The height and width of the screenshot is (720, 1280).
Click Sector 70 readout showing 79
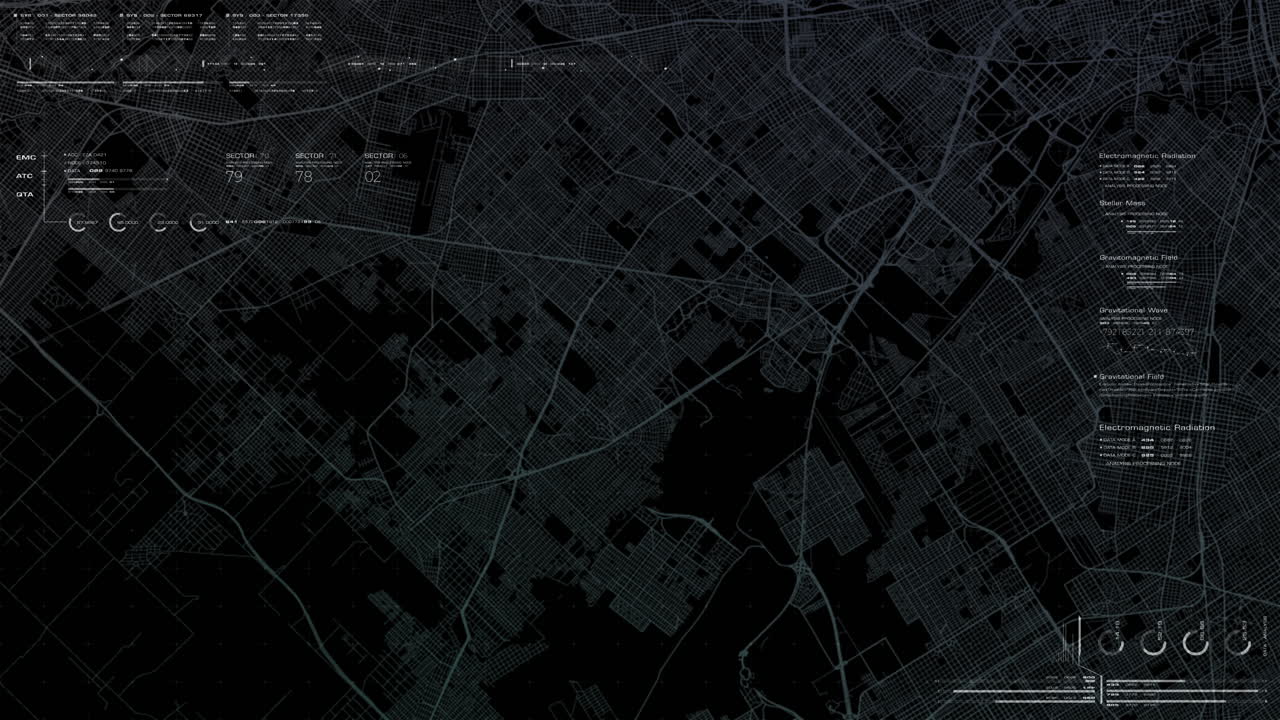click(234, 177)
